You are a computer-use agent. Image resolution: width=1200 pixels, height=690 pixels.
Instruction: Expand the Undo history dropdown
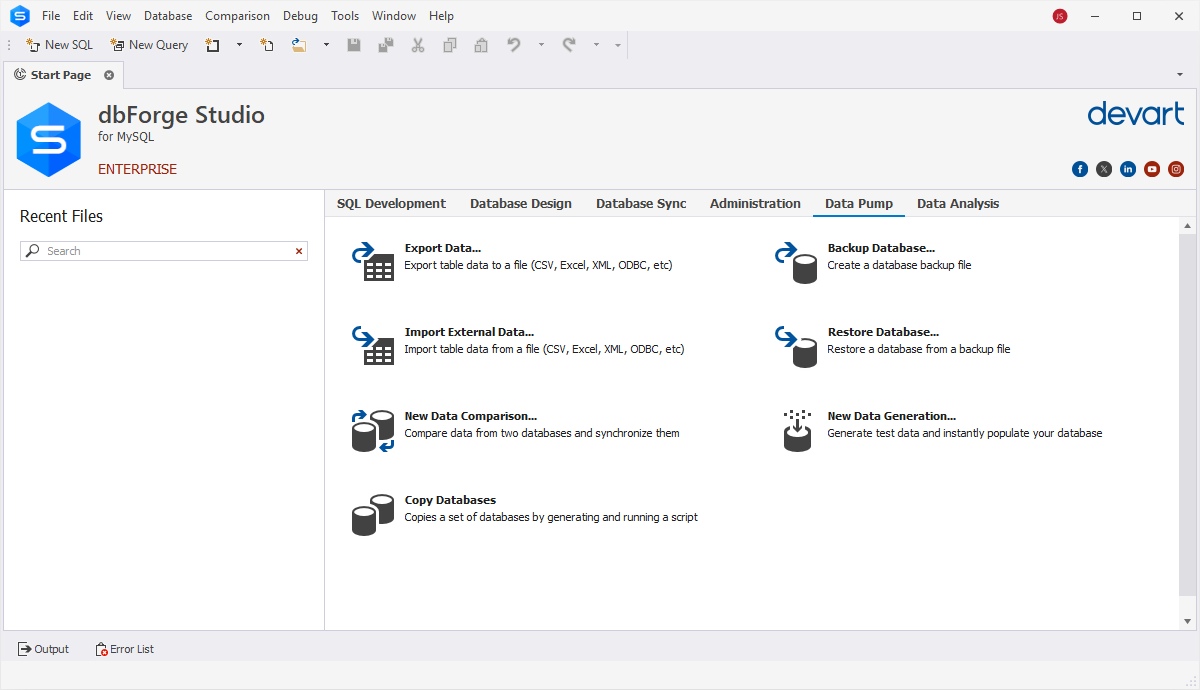click(541, 45)
